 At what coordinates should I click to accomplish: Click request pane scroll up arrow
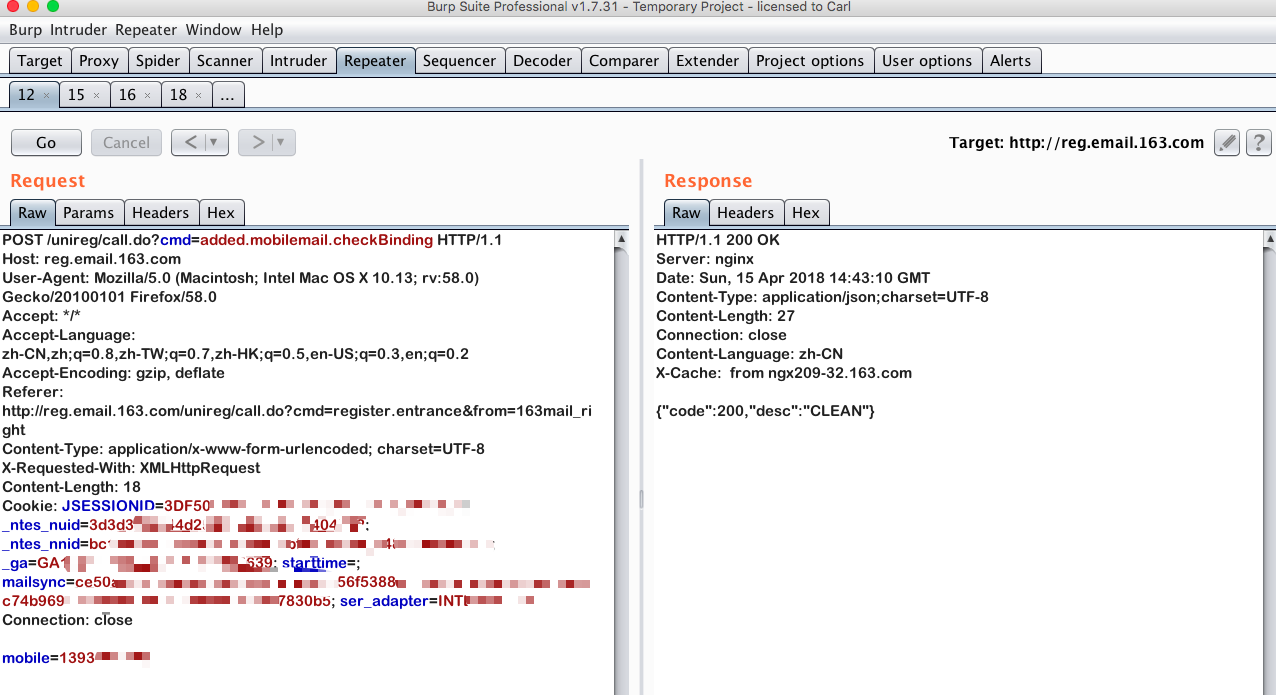click(x=621, y=240)
